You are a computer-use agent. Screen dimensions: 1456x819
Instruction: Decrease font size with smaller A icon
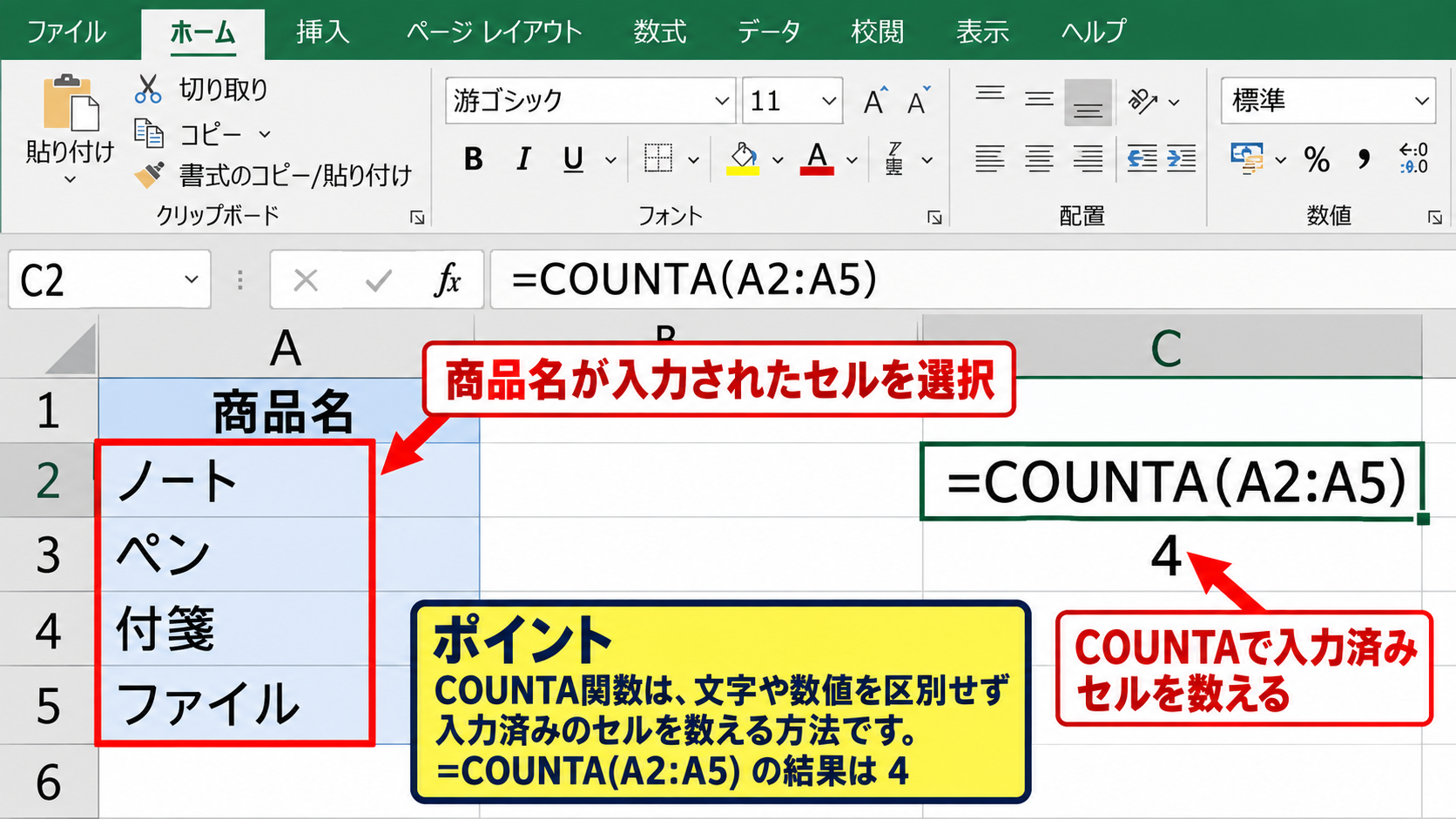[x=919, y=101]
